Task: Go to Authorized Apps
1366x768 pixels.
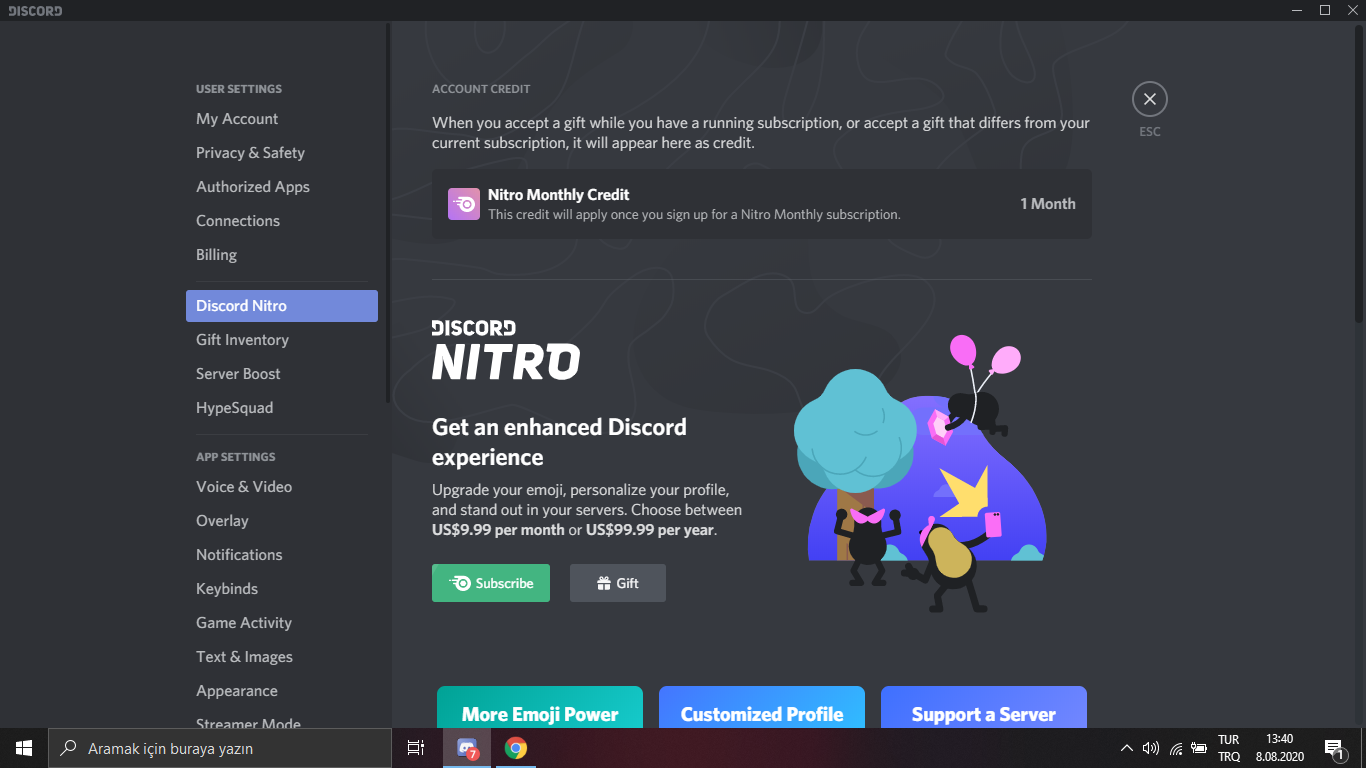Action: tap(282, 187)
